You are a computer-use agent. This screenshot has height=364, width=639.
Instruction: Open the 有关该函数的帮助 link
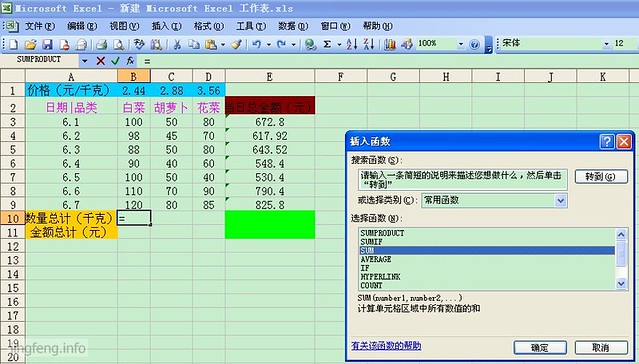tap(386, 346)
